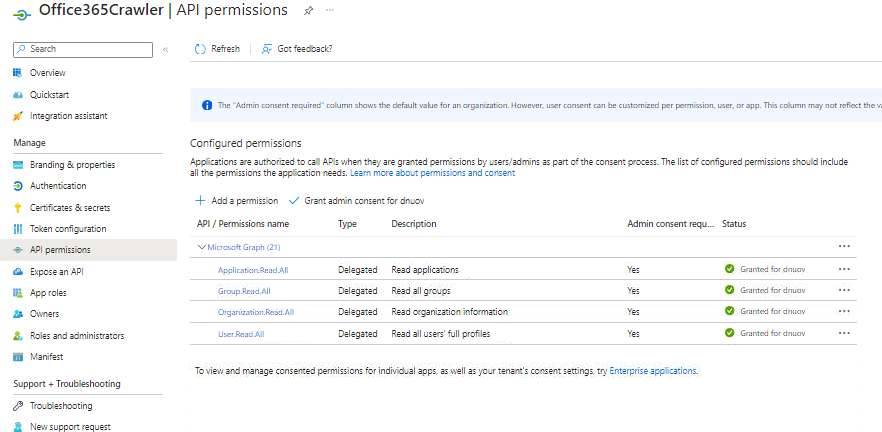This screenshot has width=882, height=432.
Task: Open more options ellipsis beside page title
Action: click(330, 10)
